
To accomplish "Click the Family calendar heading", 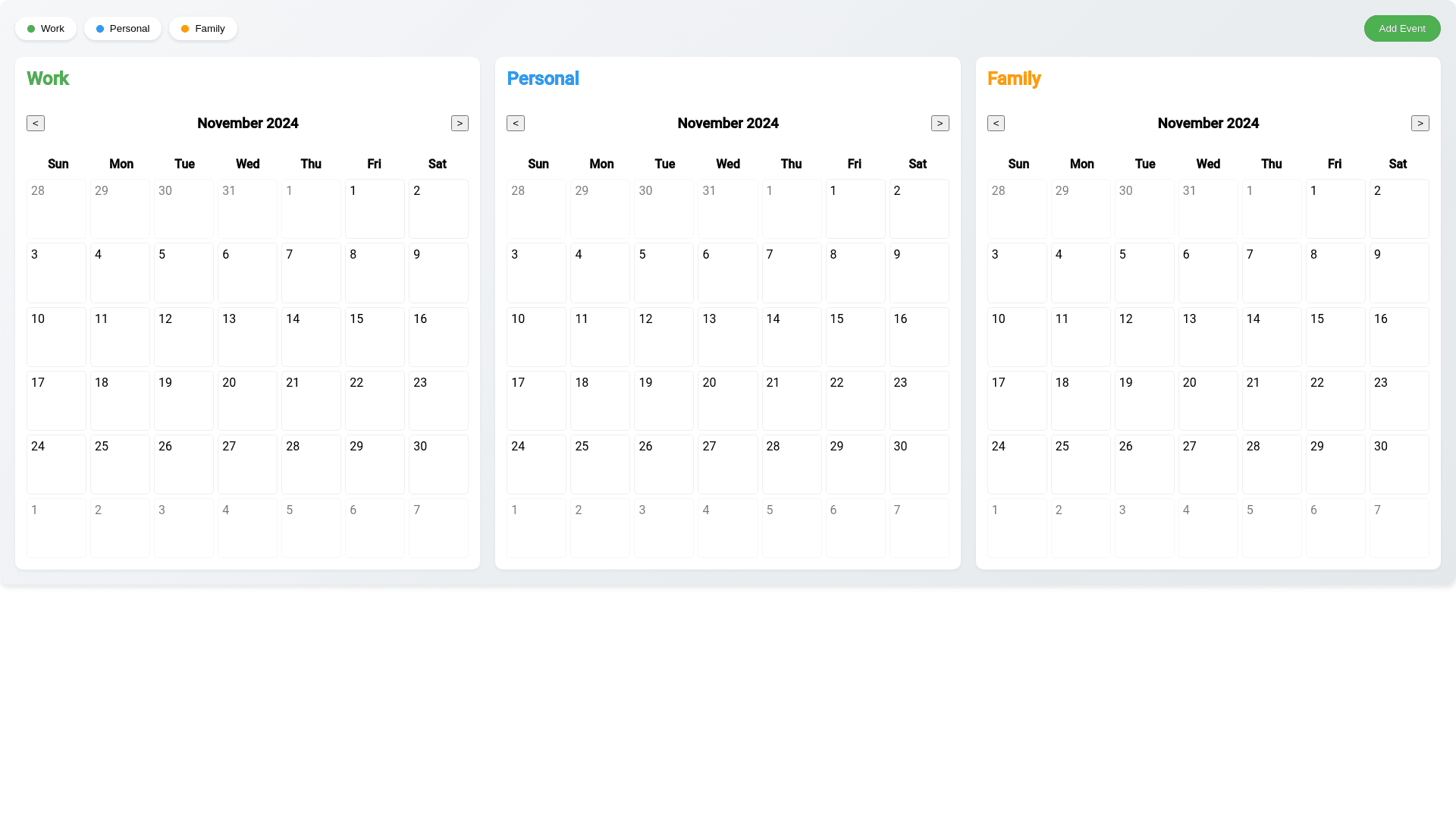I will tap(1014, 78).
